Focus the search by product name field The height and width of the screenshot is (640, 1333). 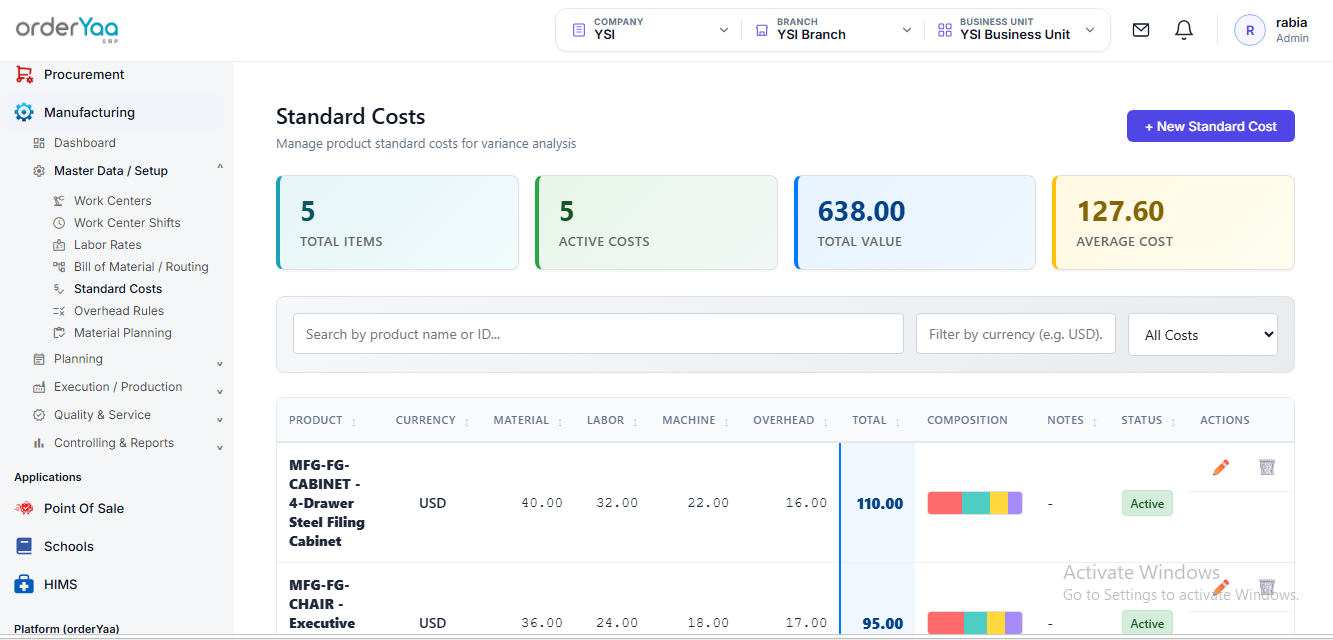point(598,334)
